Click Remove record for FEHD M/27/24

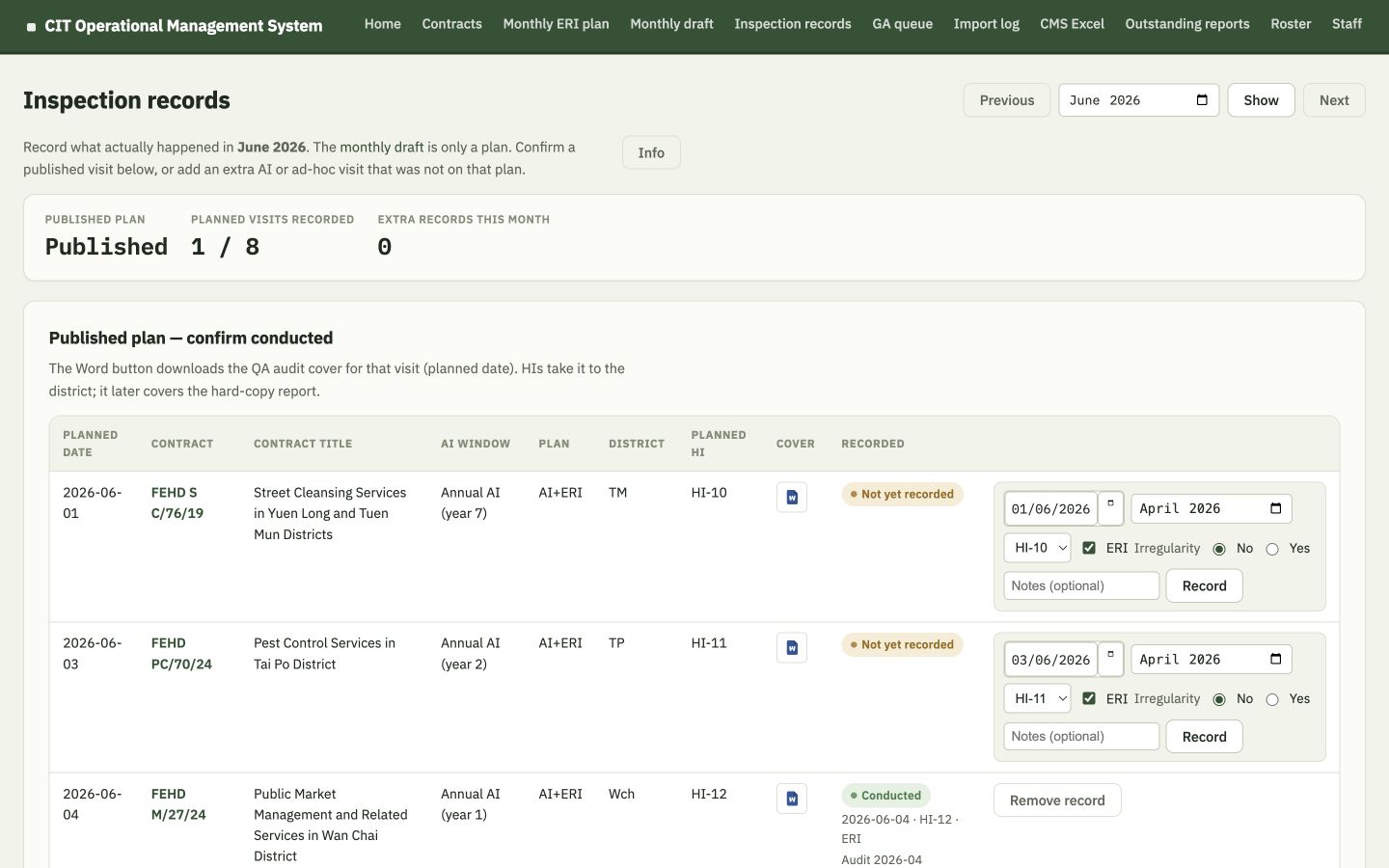tap(1057, 800)
